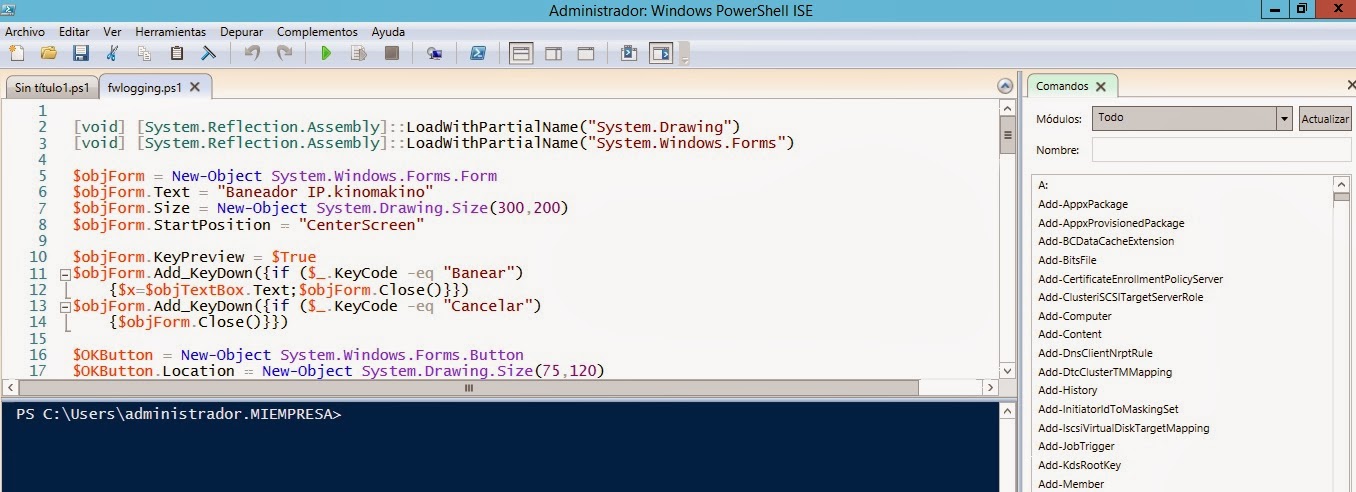Select Add-Computer in the commands list
The height and width of the screenshot is (492, 1356).
click(1075, 316)
